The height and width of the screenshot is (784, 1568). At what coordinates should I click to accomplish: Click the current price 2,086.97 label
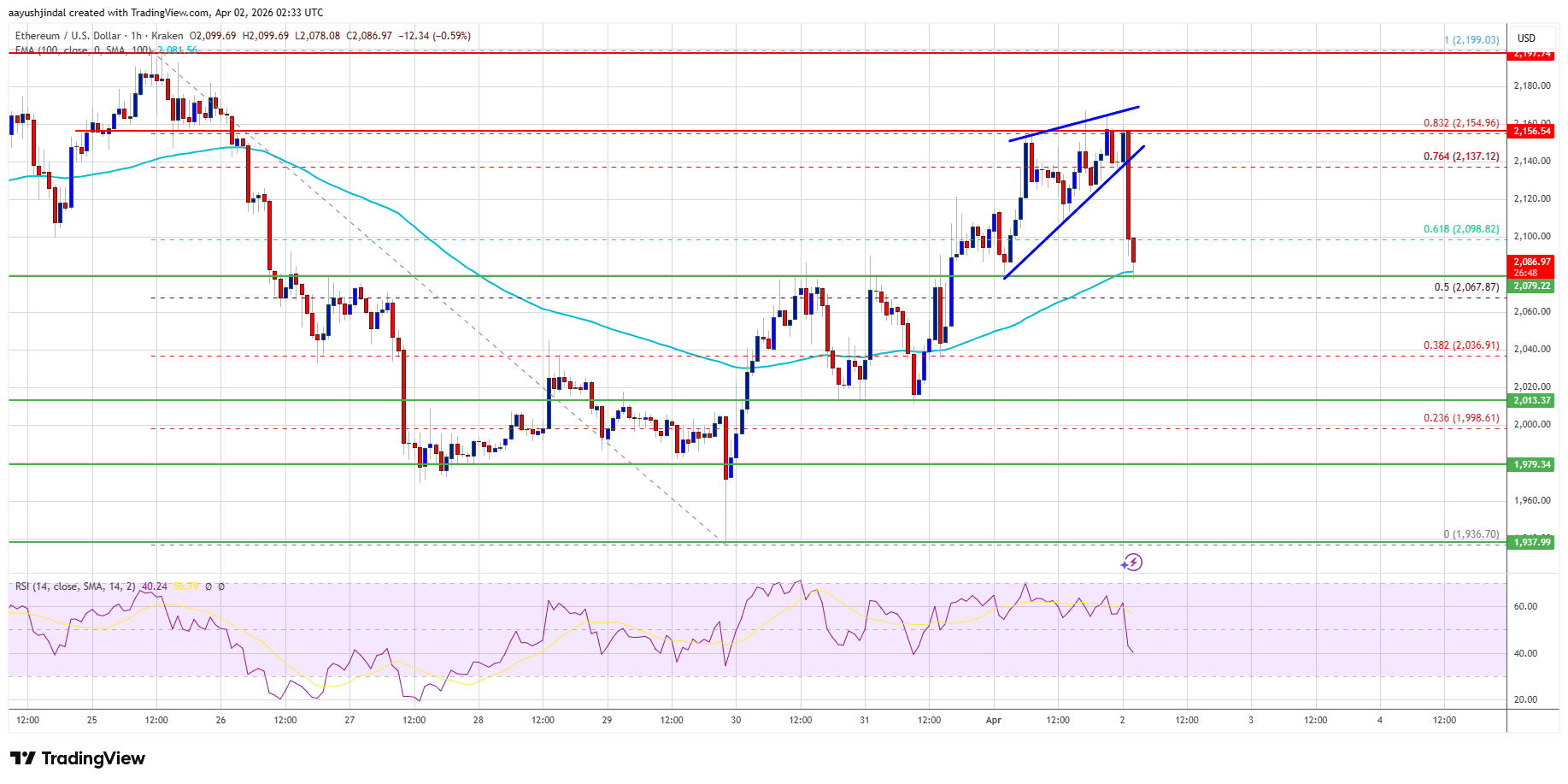1531,262
